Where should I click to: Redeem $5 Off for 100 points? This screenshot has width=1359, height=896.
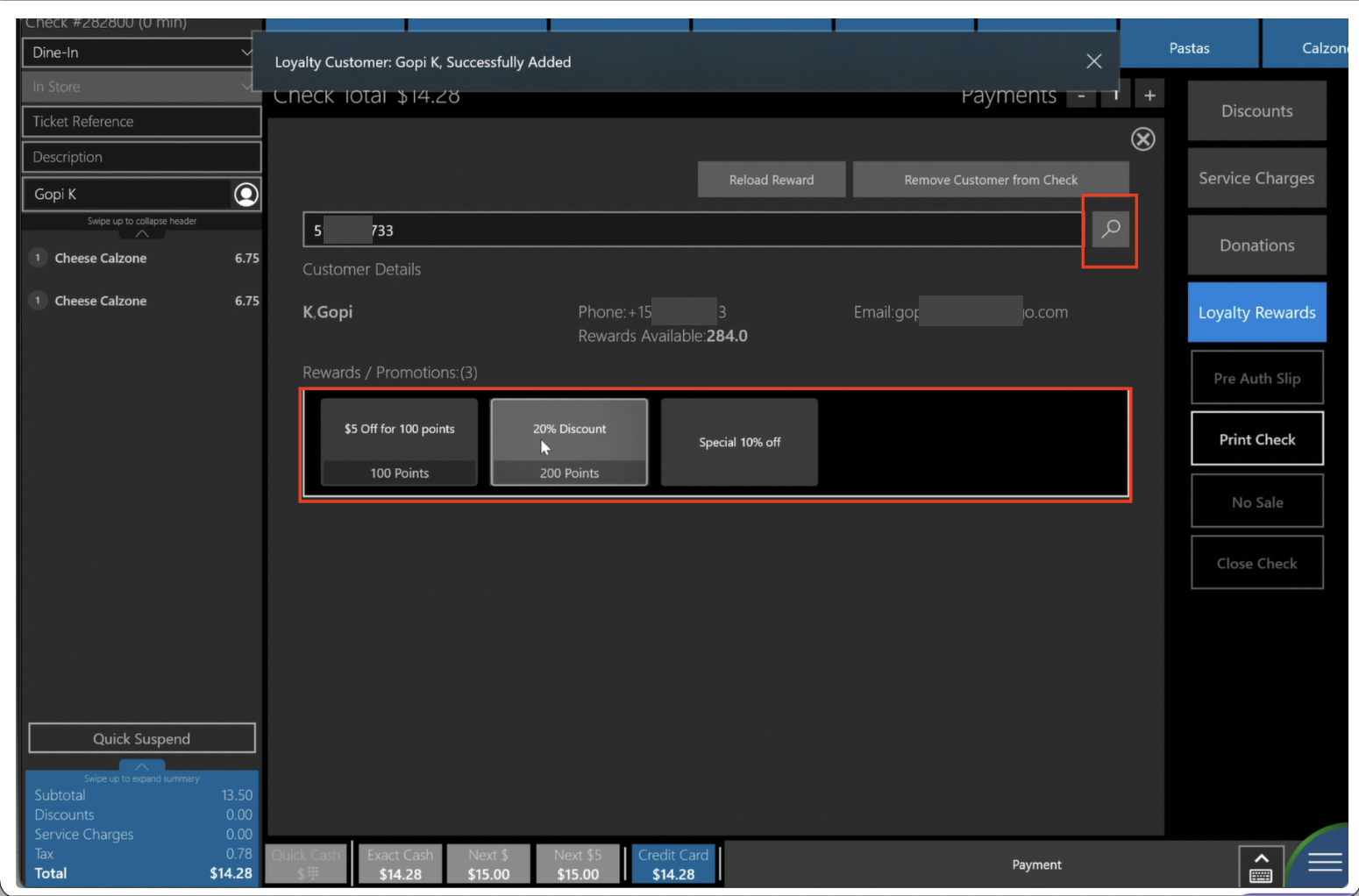399,442
